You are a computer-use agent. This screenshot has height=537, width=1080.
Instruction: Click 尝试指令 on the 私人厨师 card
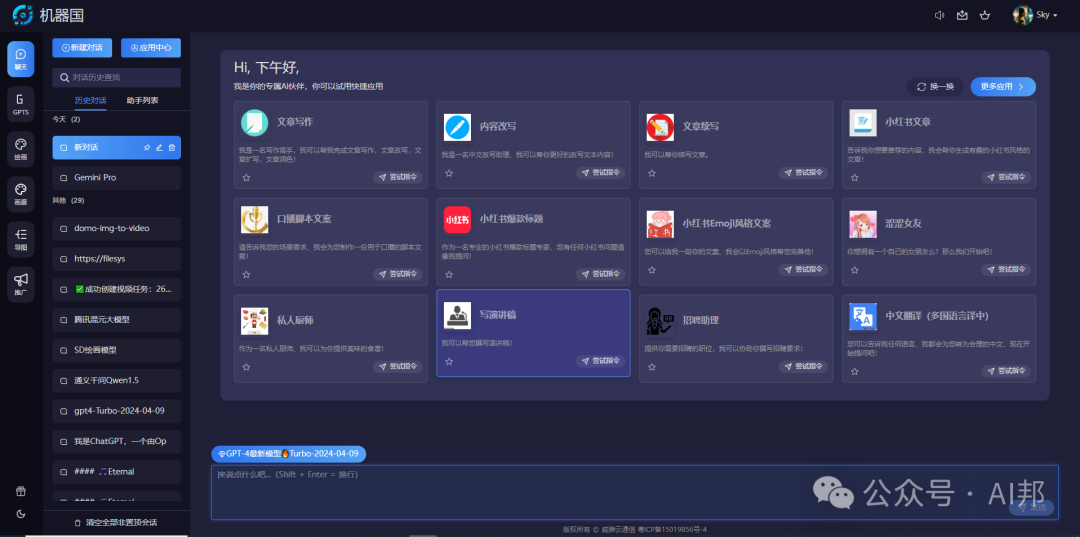tap(397, 366)
